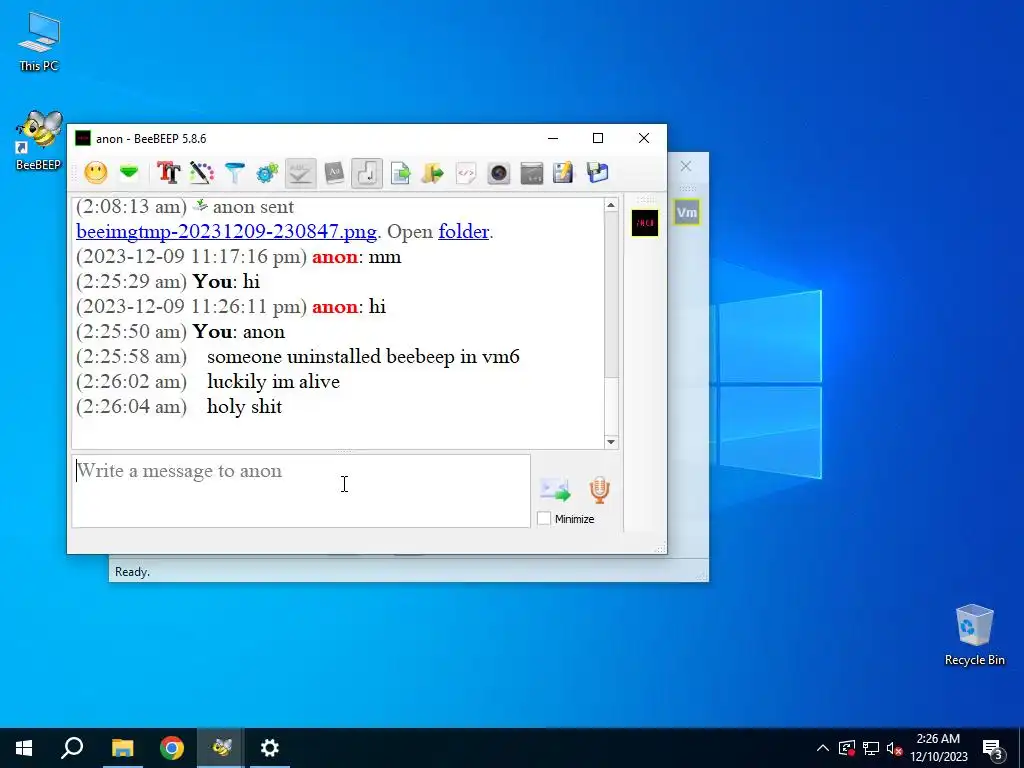Image resolution: width=1024 pixels, height=768 pixels.
Task: Click the 'holy shit' message line
Action: [244, 406]
